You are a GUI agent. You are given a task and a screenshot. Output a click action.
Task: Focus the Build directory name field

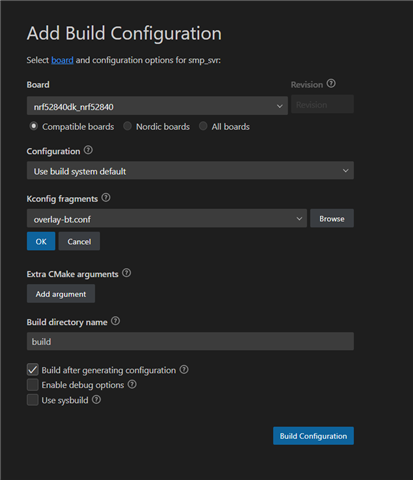pos(190,341)
